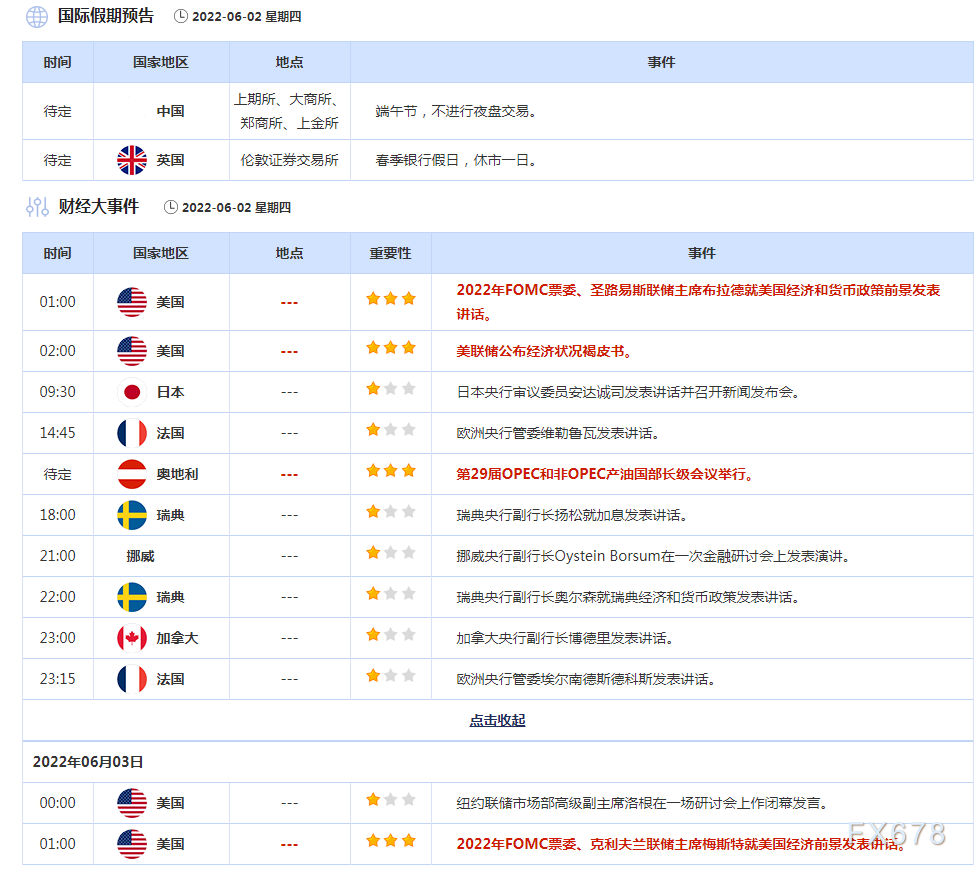Click the sliders icon beside 财经大事件

(37, 207)
